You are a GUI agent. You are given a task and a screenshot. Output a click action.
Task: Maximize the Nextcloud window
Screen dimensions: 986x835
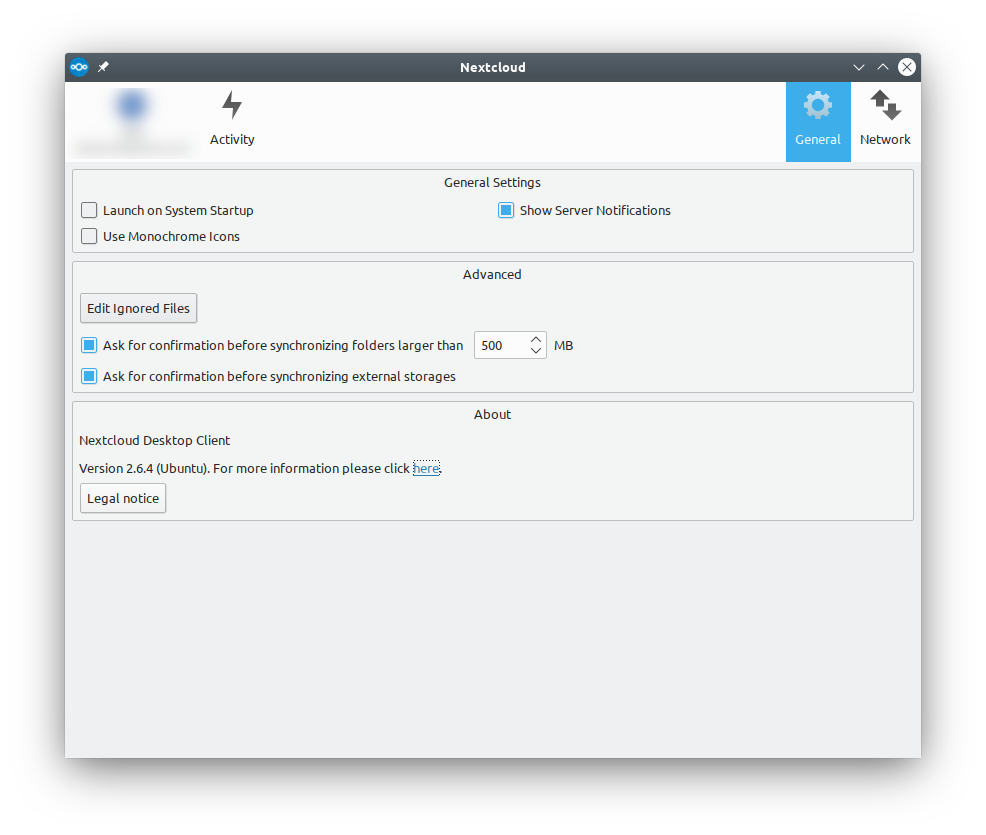tap(882, 67)
